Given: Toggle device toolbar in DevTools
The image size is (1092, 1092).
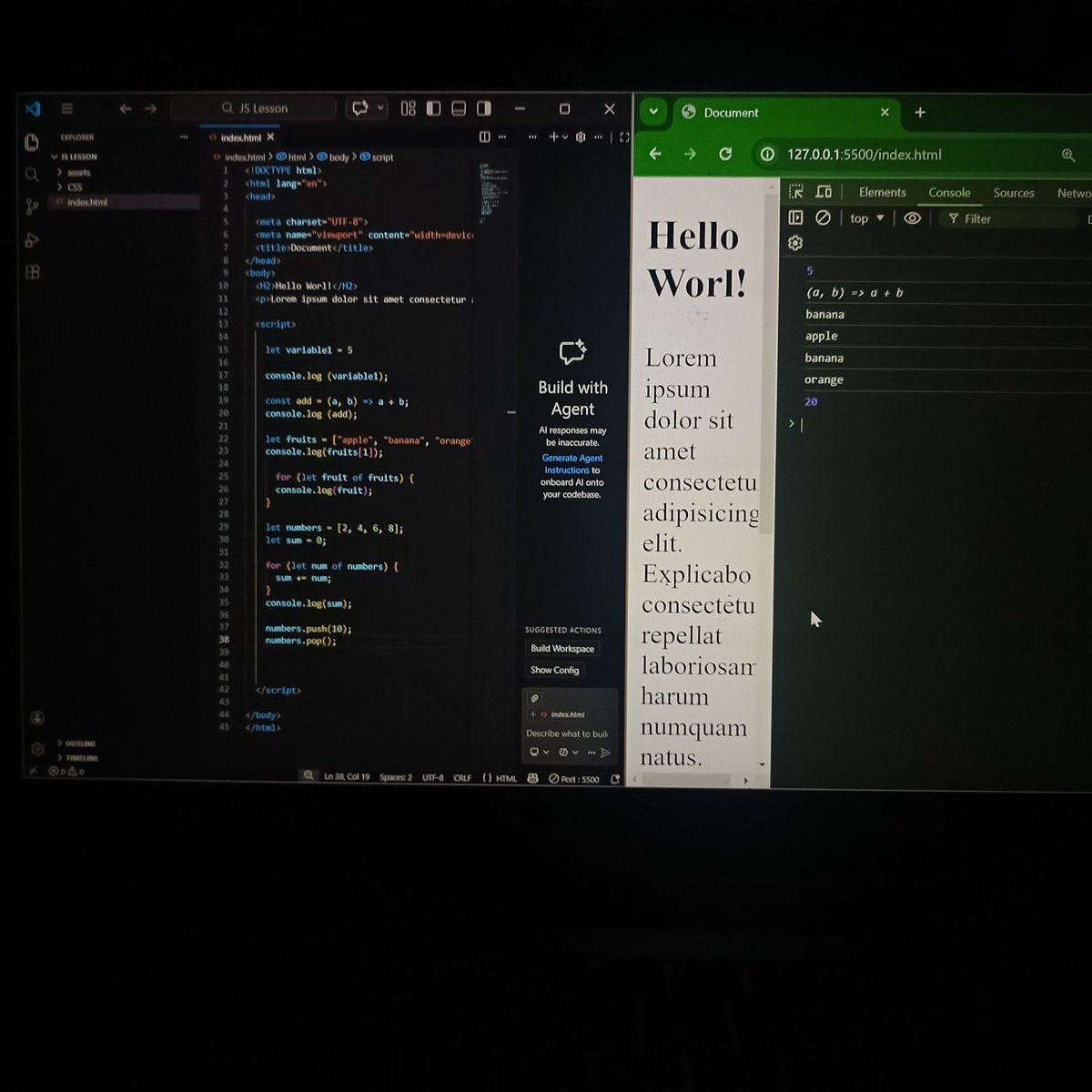Looking at the screenshot, I should (x=824, y=192).
